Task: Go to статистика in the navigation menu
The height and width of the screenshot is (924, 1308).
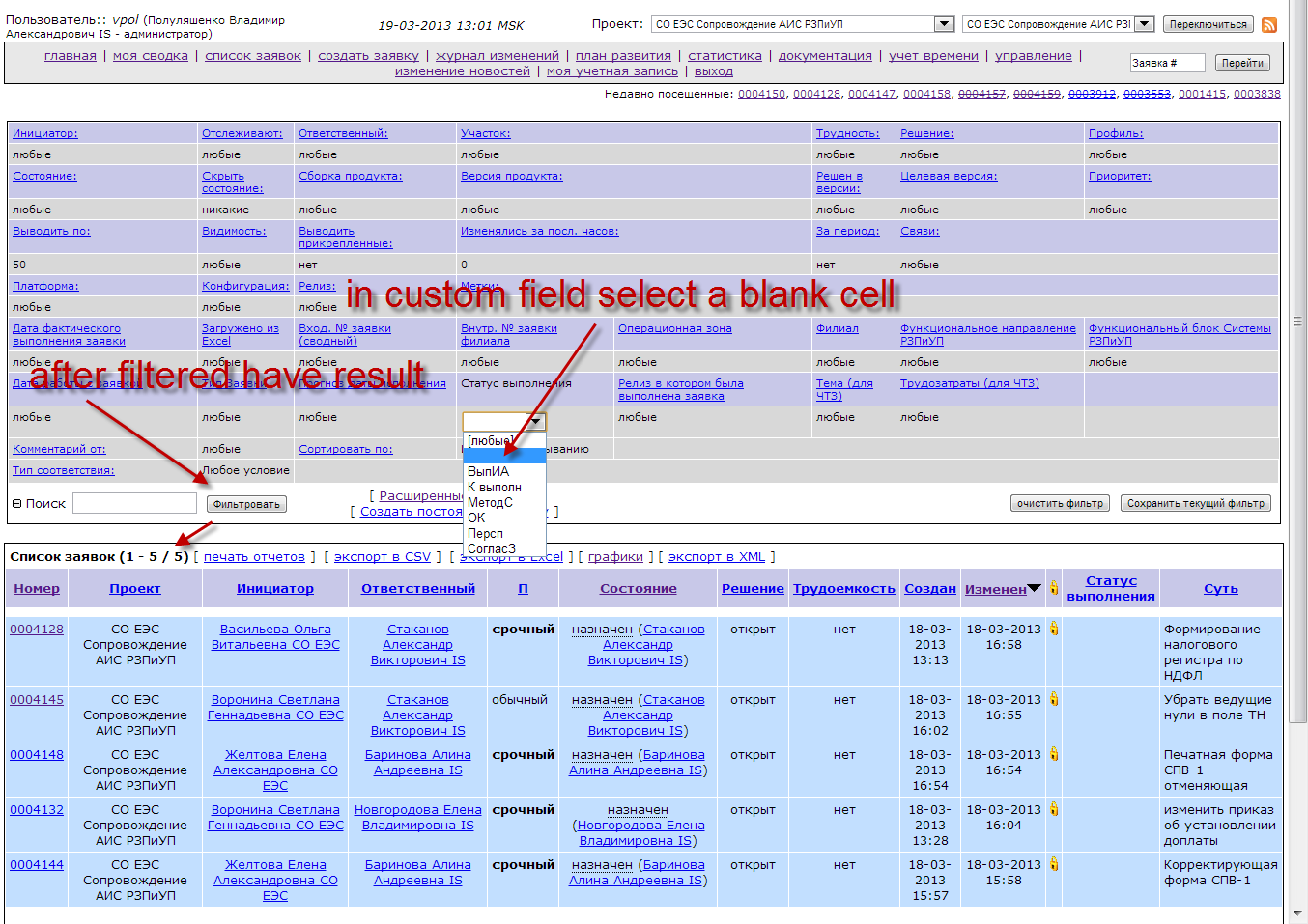Action: (x=725, y=56)
